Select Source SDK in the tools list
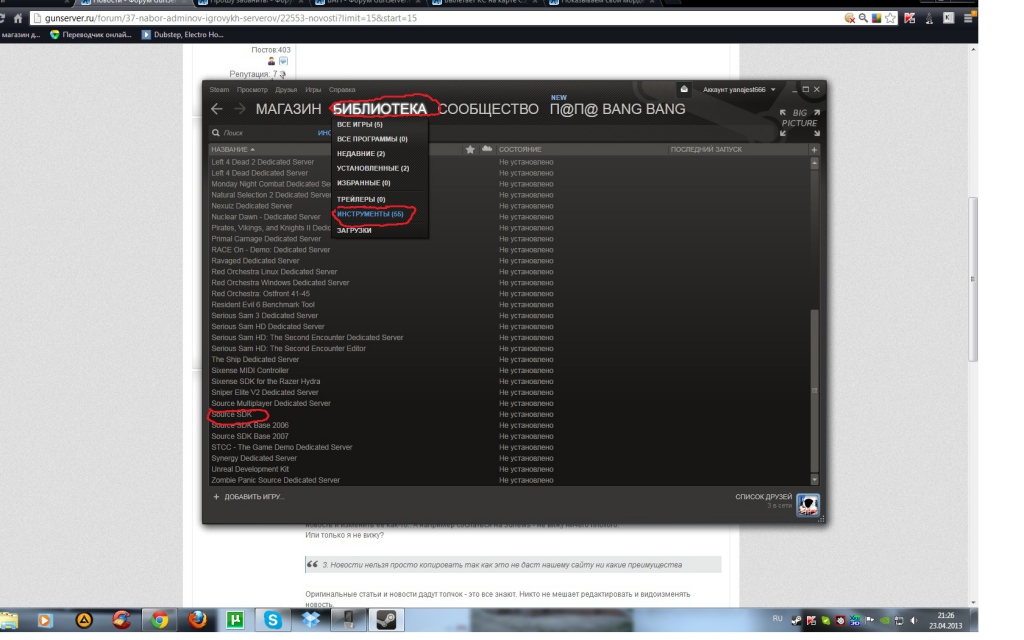 [232, 415]
